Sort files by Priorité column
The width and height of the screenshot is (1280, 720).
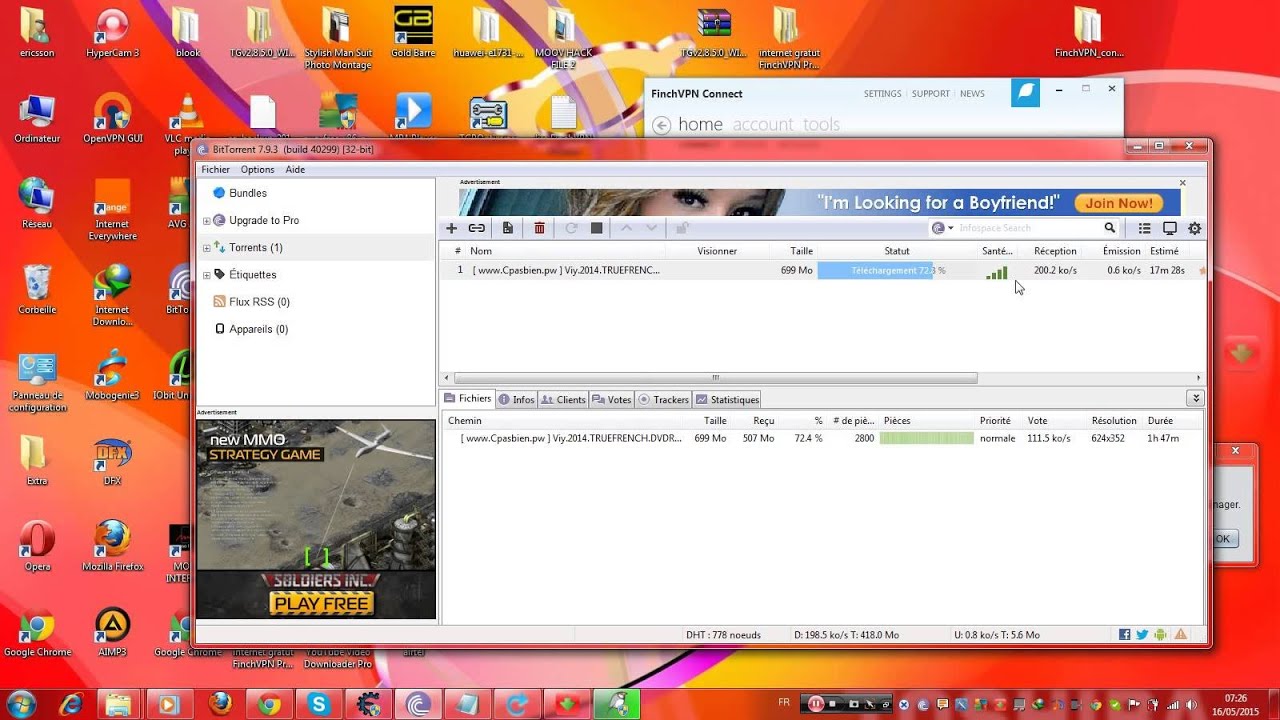[995, 421]
